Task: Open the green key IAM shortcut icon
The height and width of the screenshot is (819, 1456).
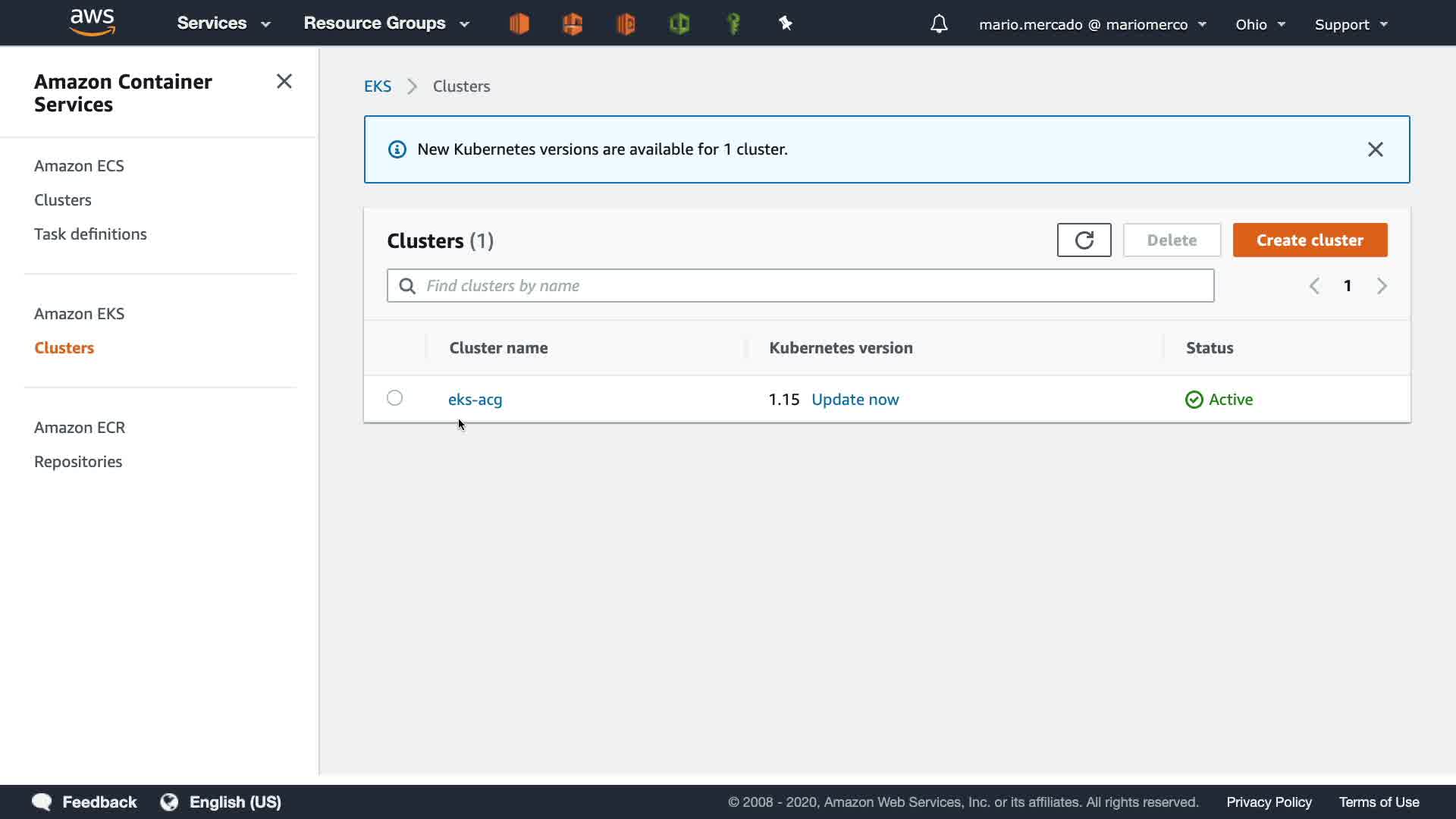Action: tap(733, 24)
